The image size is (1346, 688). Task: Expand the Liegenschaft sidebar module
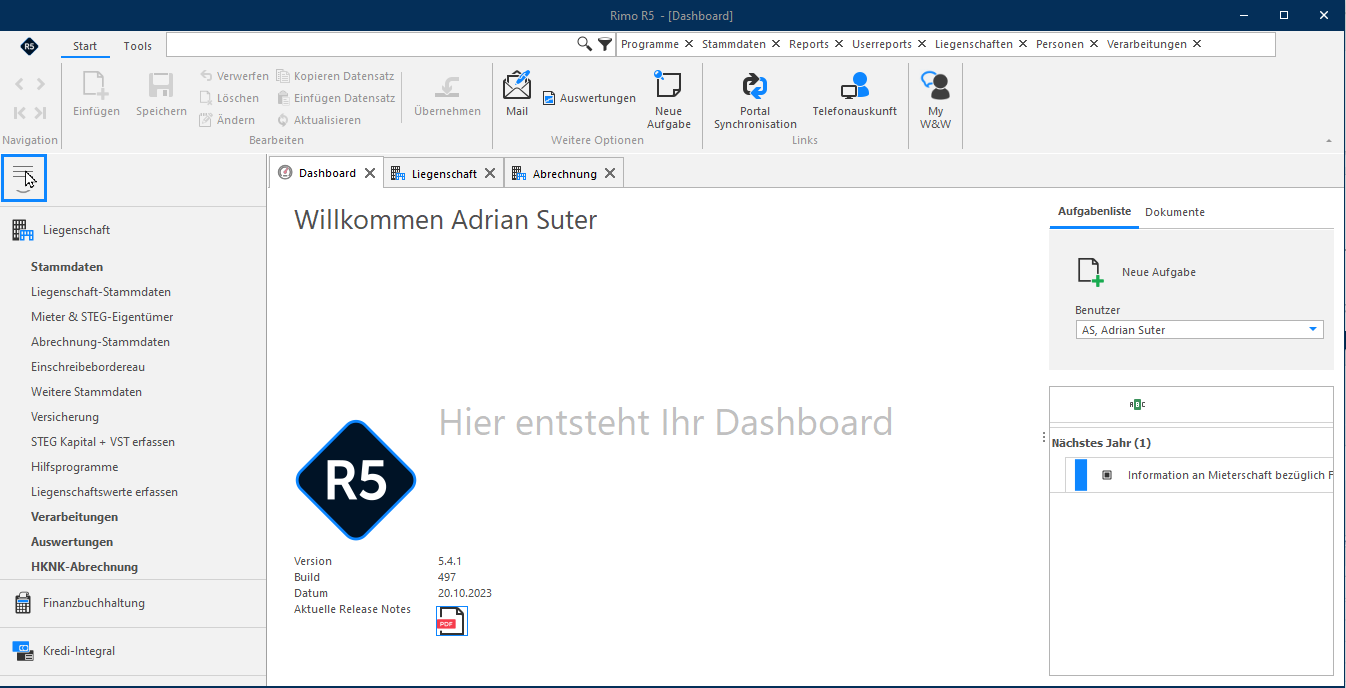133,230
